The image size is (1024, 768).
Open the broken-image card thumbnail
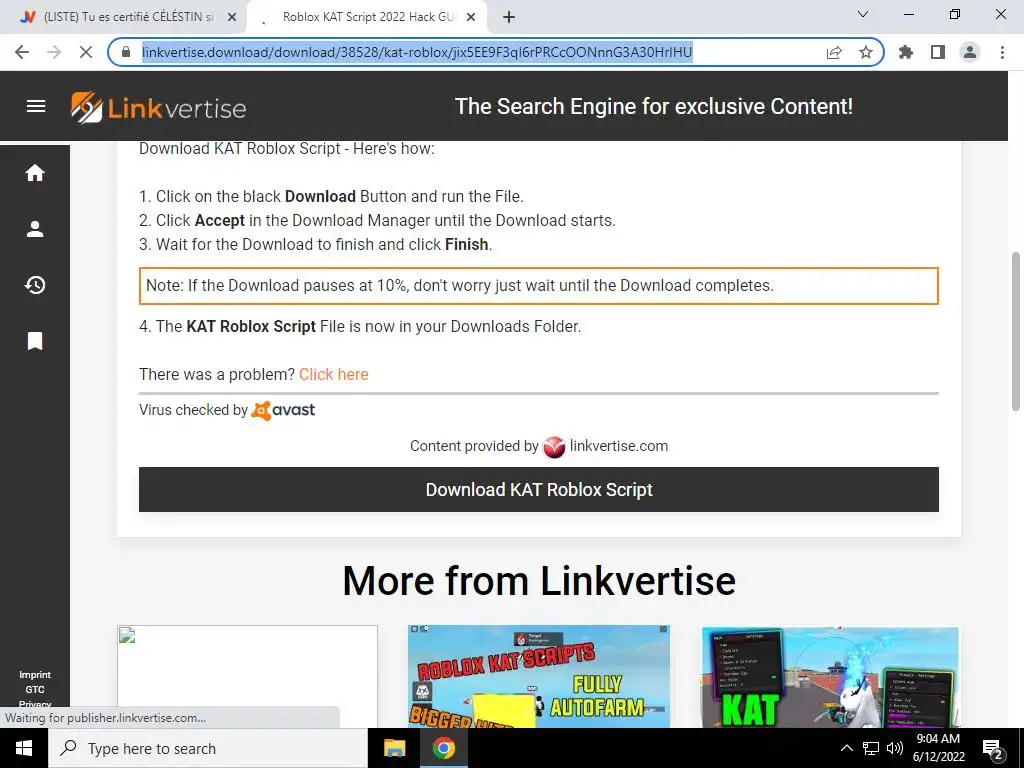(x=248, y=677)
